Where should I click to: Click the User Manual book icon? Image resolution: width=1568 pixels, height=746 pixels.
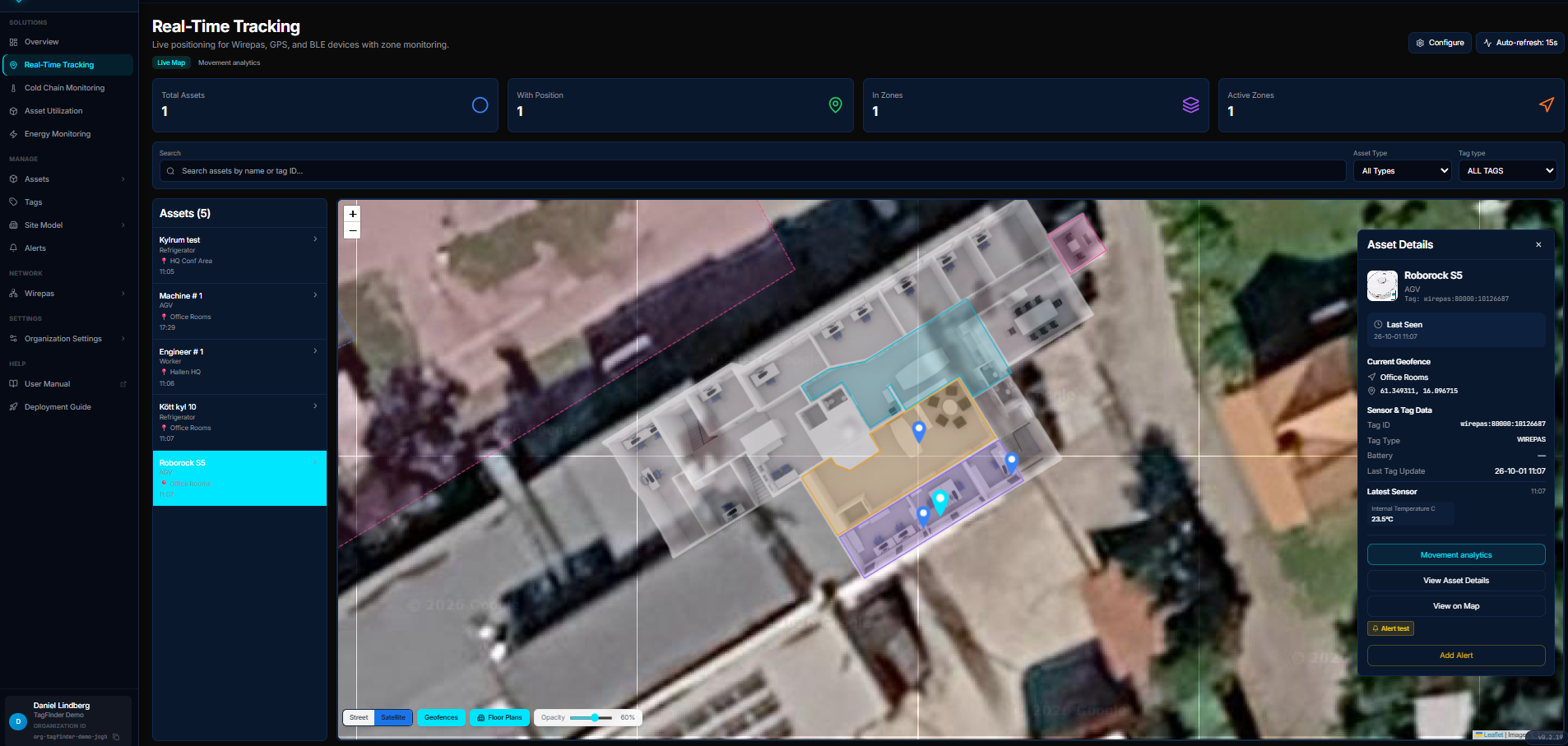13,384
